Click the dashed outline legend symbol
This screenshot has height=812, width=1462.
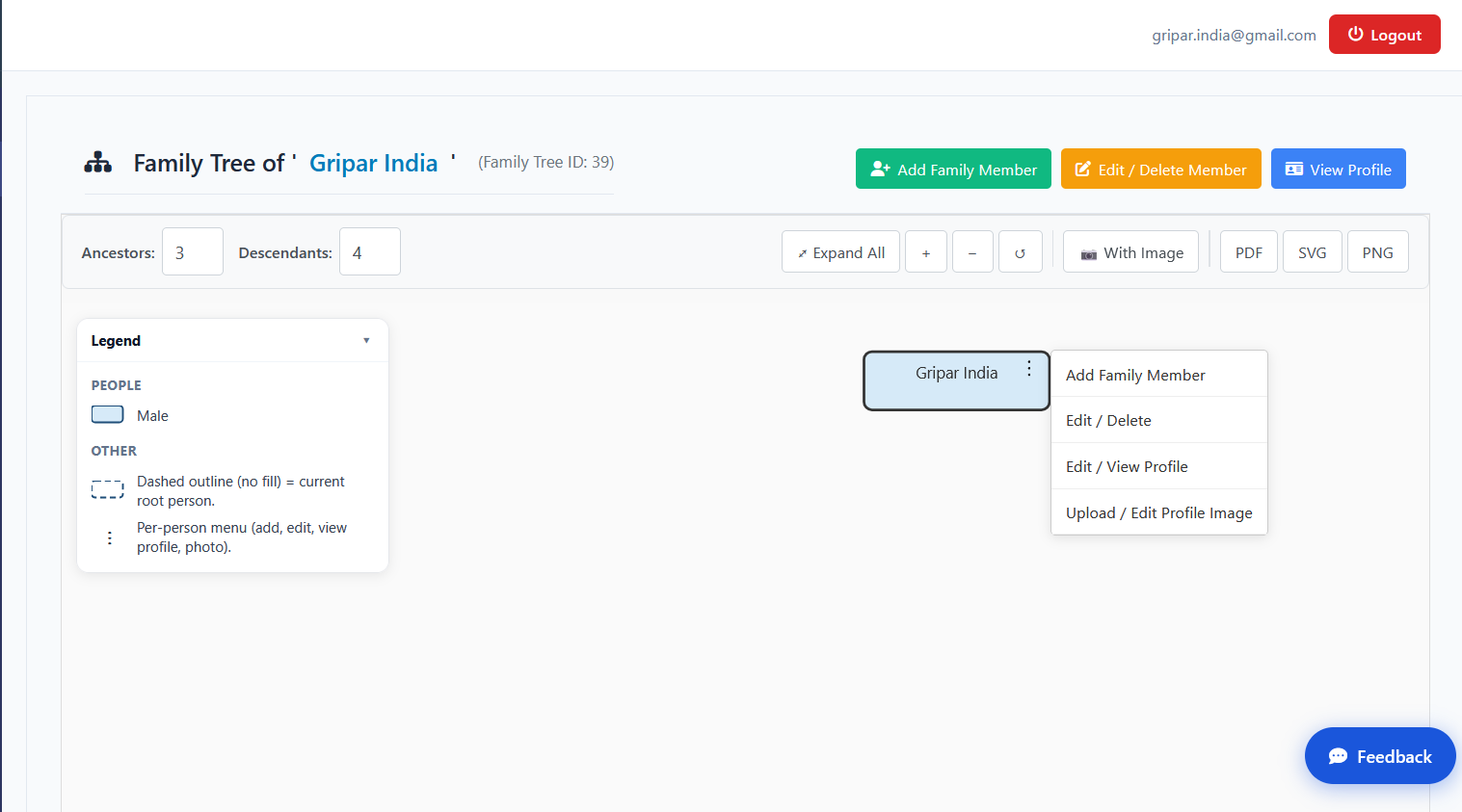point(108,489)
